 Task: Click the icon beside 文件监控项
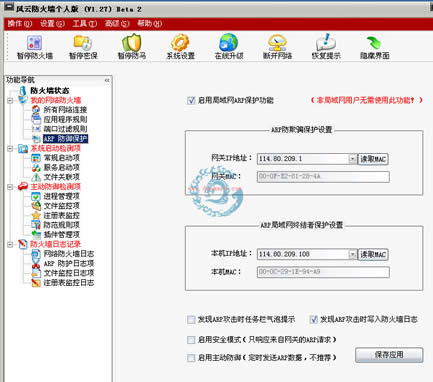coord(36,206)
